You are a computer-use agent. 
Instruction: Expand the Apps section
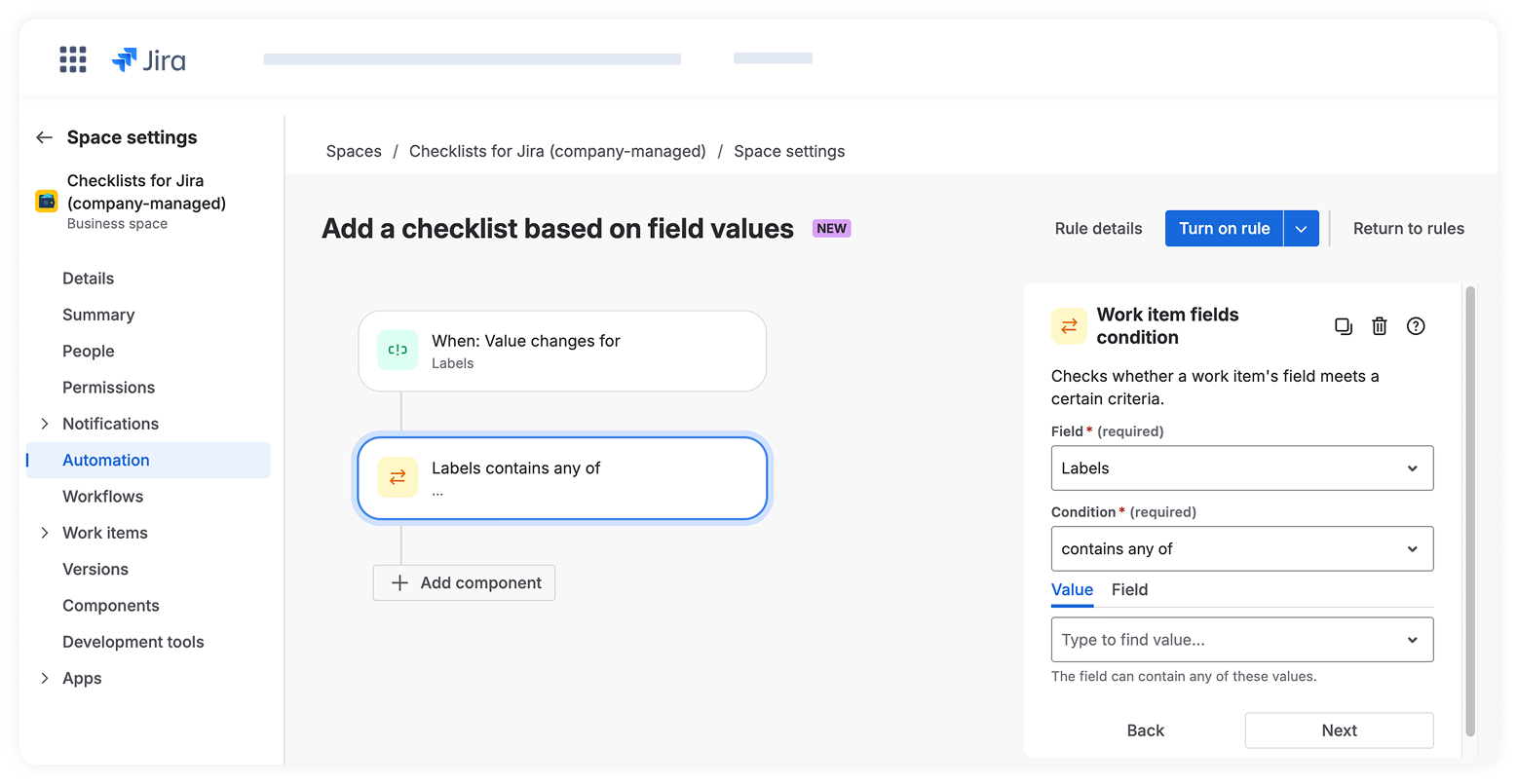click(45, 679)
